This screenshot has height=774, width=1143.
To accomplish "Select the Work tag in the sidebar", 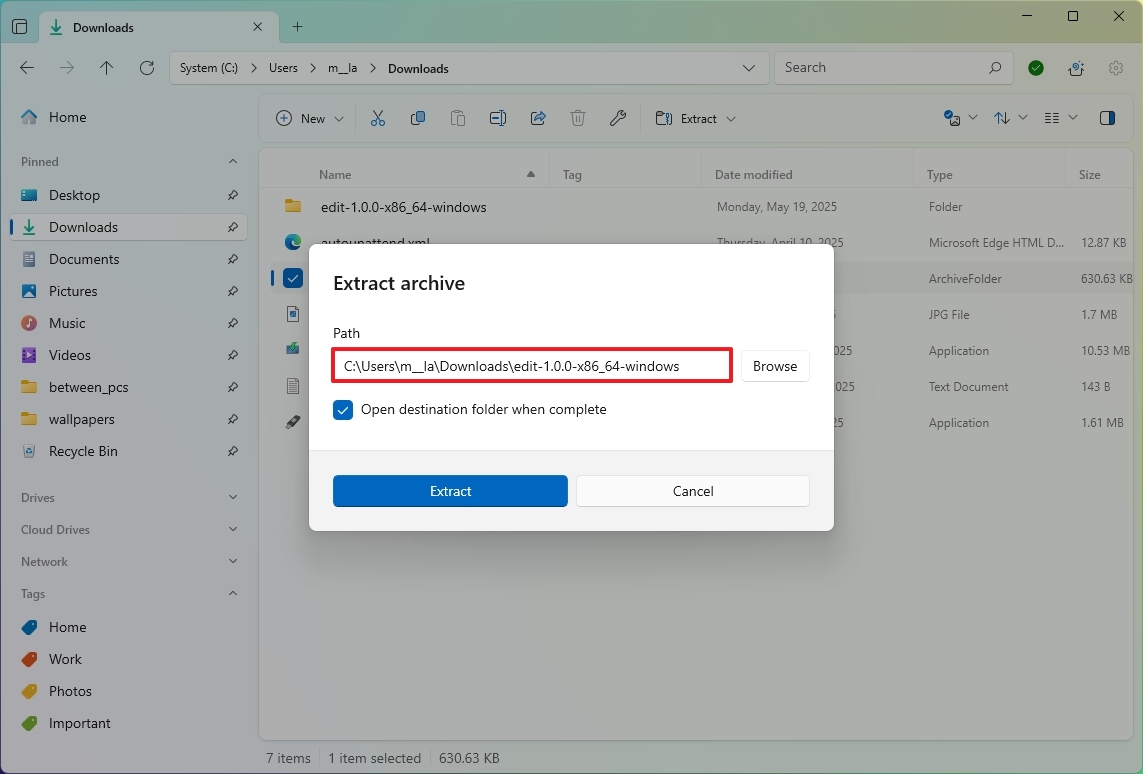I will pyautogui.click(x=63, y=659).
